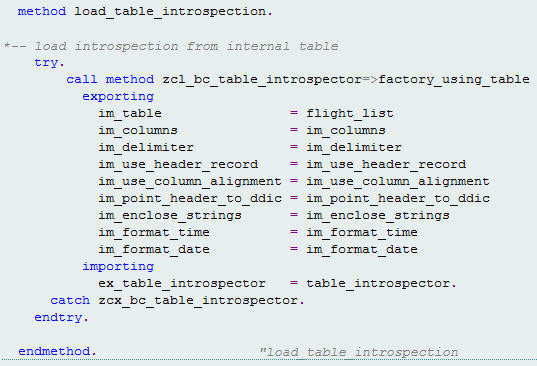Click im_format_time parameter on left
This screenshot has width=537, height=366.
pyautogui.click(x=154, y=232)
